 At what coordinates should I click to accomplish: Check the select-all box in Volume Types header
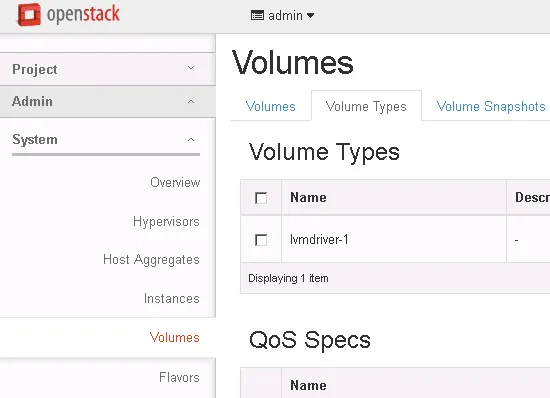pos(261,198)
